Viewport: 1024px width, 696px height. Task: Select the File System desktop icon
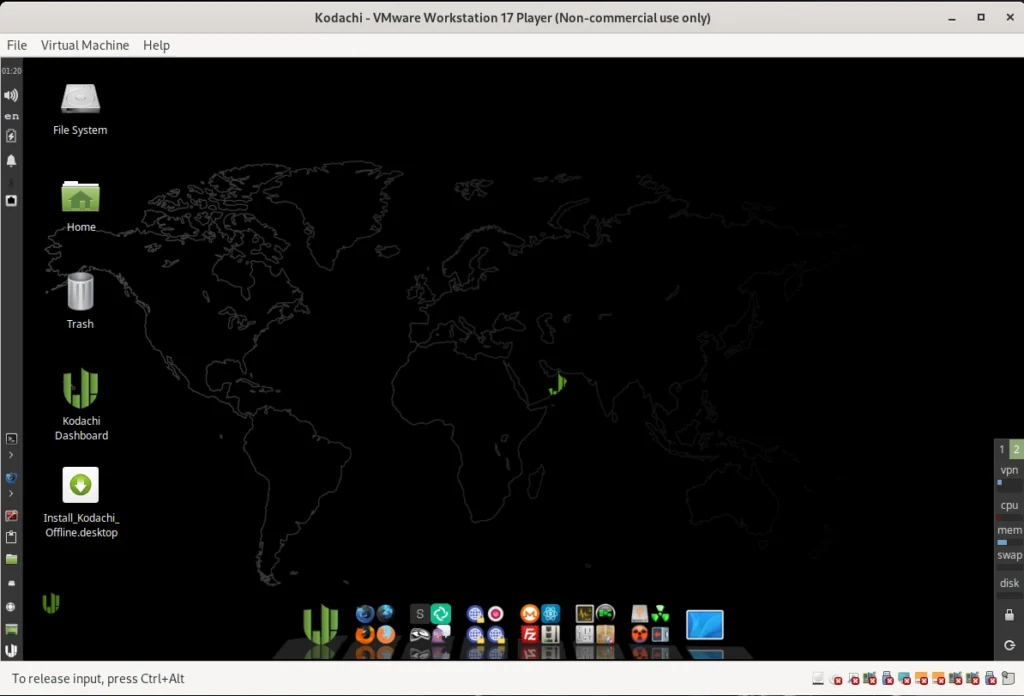pos(80,109)
